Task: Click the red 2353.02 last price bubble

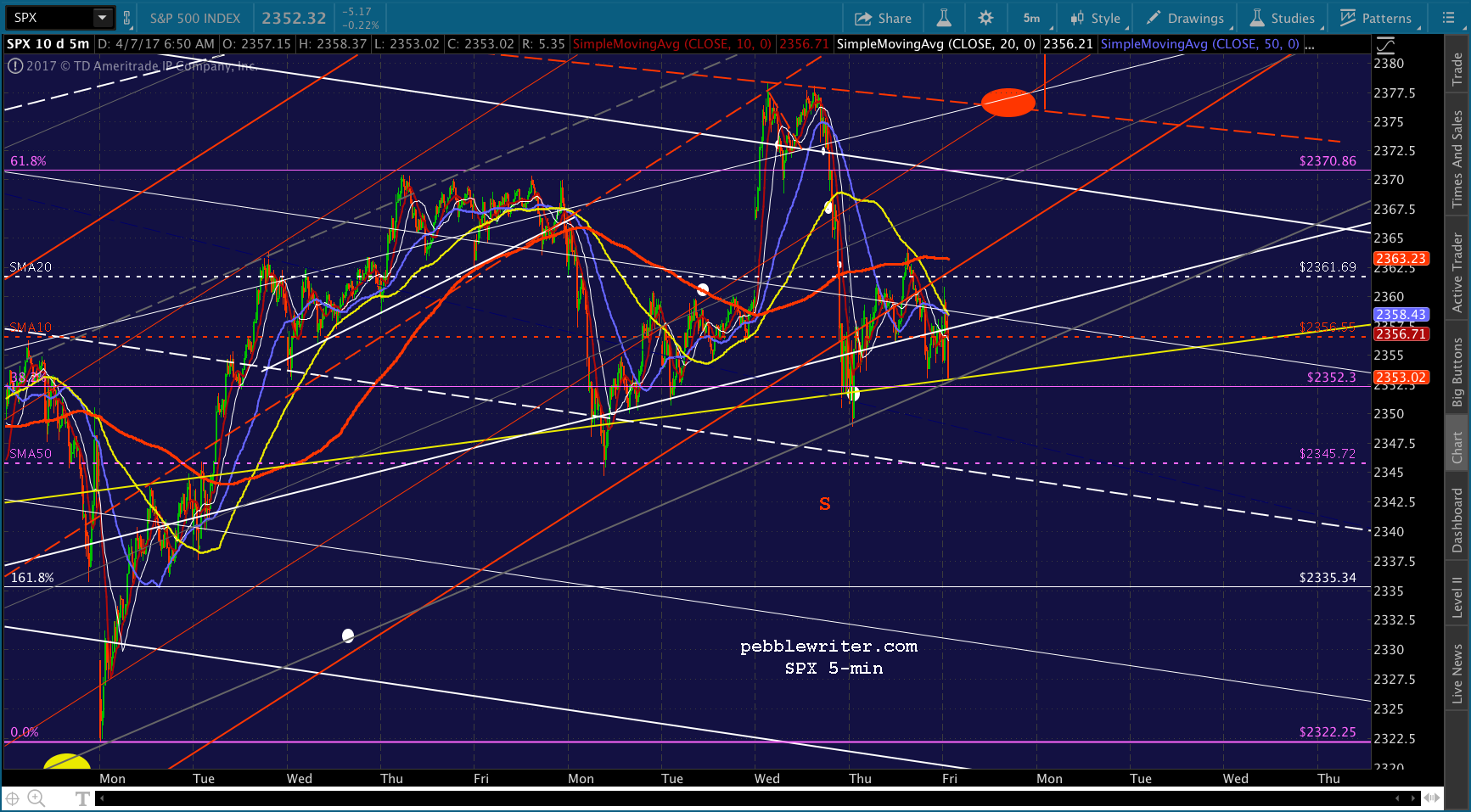Action: pyautogui.click(x=1401, y=378)
